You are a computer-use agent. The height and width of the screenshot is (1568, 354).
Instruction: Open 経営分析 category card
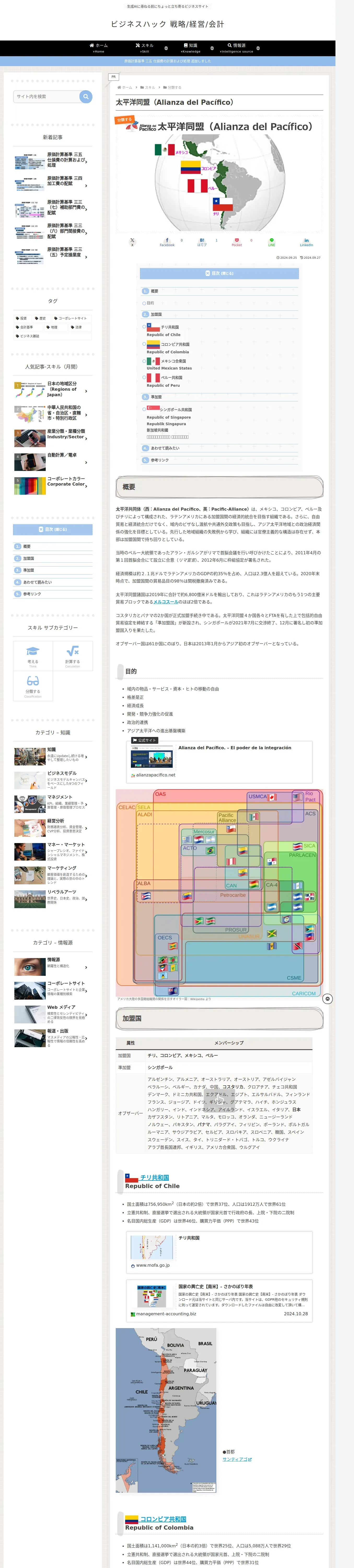(53, 828)
